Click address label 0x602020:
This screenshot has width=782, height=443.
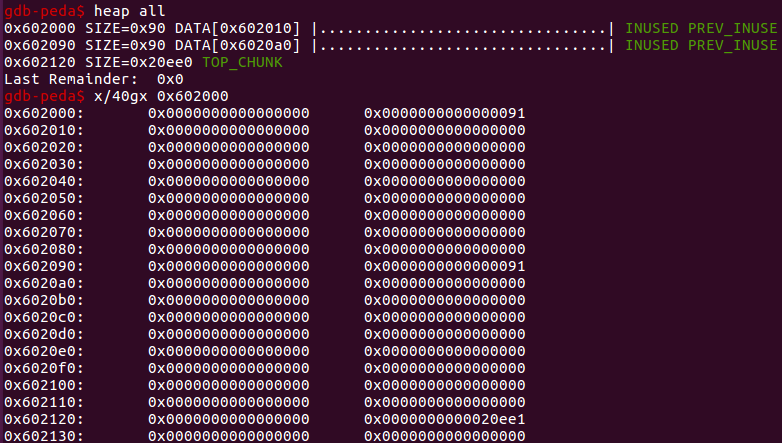coord(44,147)
